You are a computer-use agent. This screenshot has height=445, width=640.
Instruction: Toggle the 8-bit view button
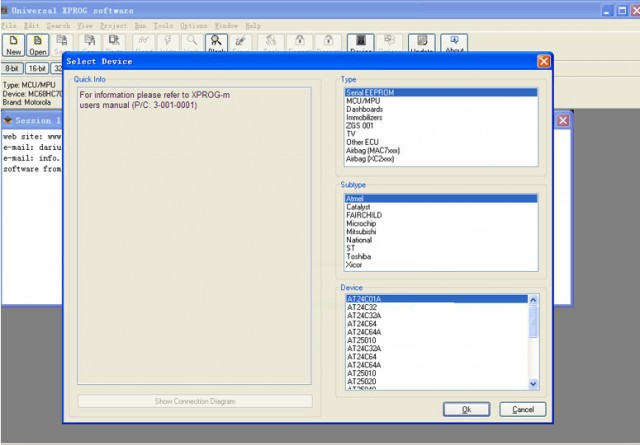click(12, 68)
